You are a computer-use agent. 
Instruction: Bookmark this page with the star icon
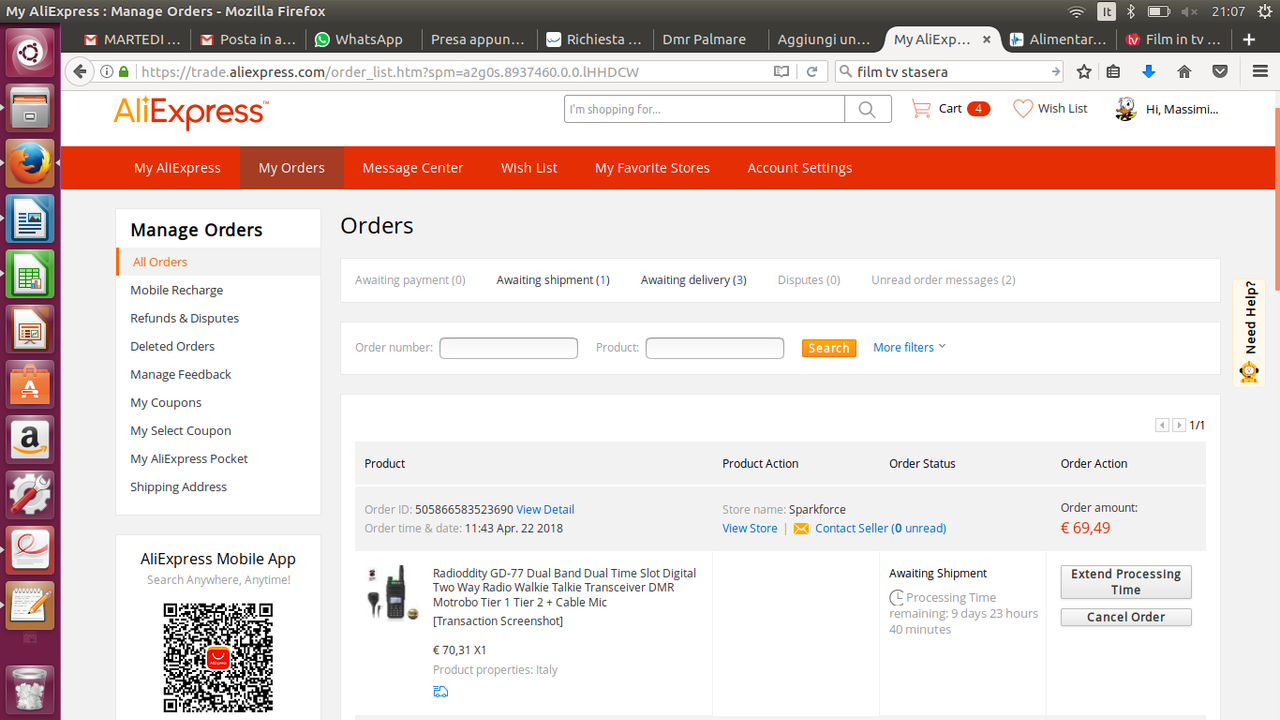[x=1084, y=72]
